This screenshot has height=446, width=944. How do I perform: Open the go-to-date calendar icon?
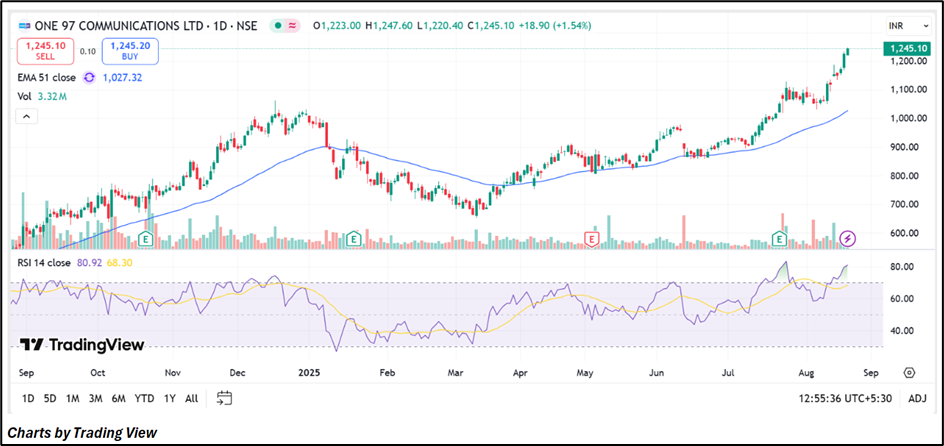click(224, 398)
